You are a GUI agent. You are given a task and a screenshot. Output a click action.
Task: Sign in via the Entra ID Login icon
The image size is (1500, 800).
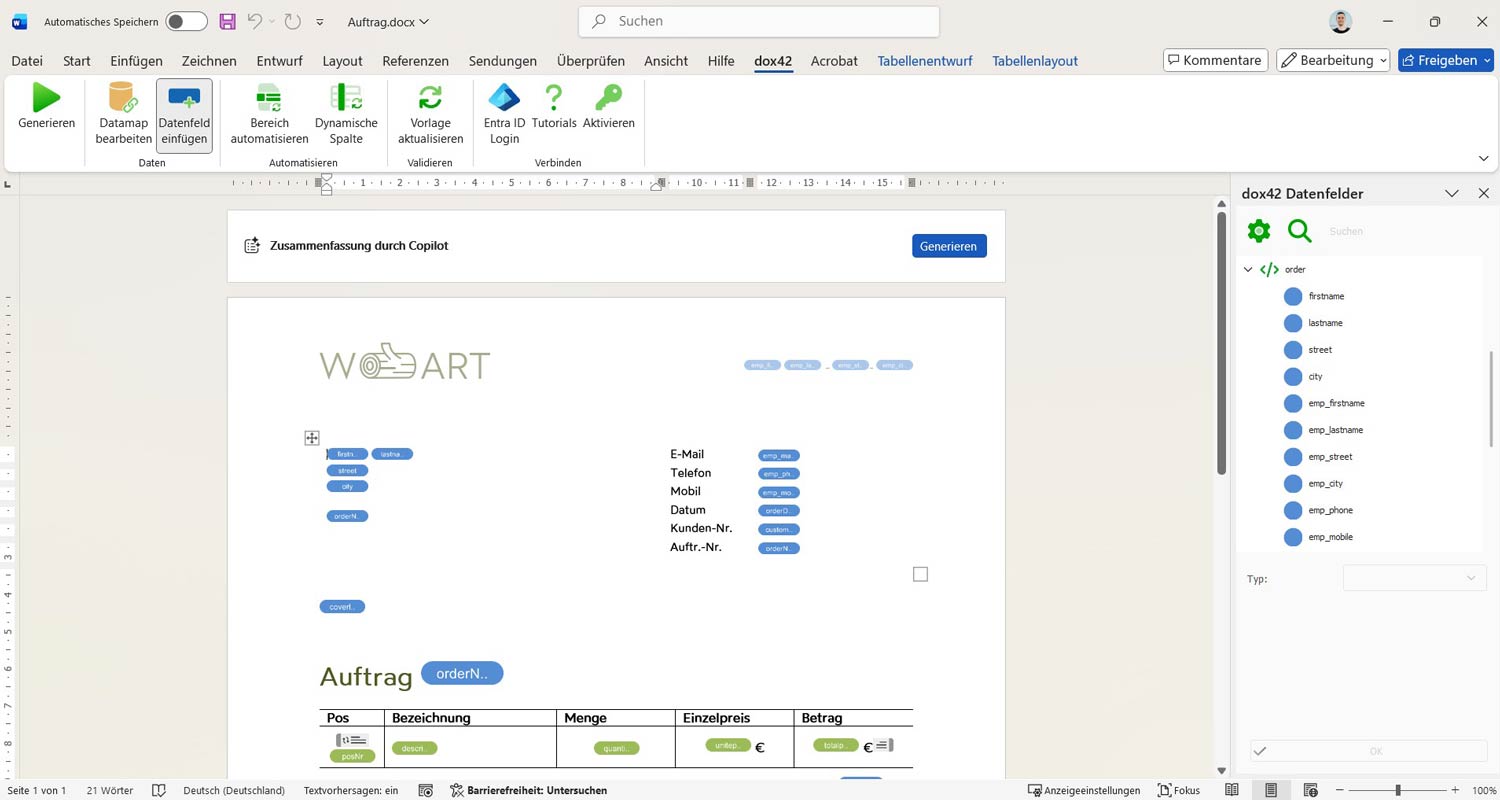coord(503,110)
